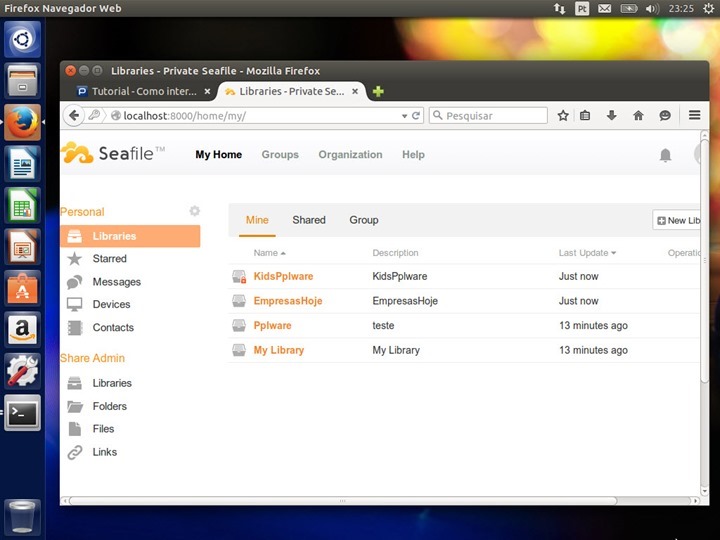720x540 pixels.
Task: Open the address bar history dropdown arrow
Action: 405,116
